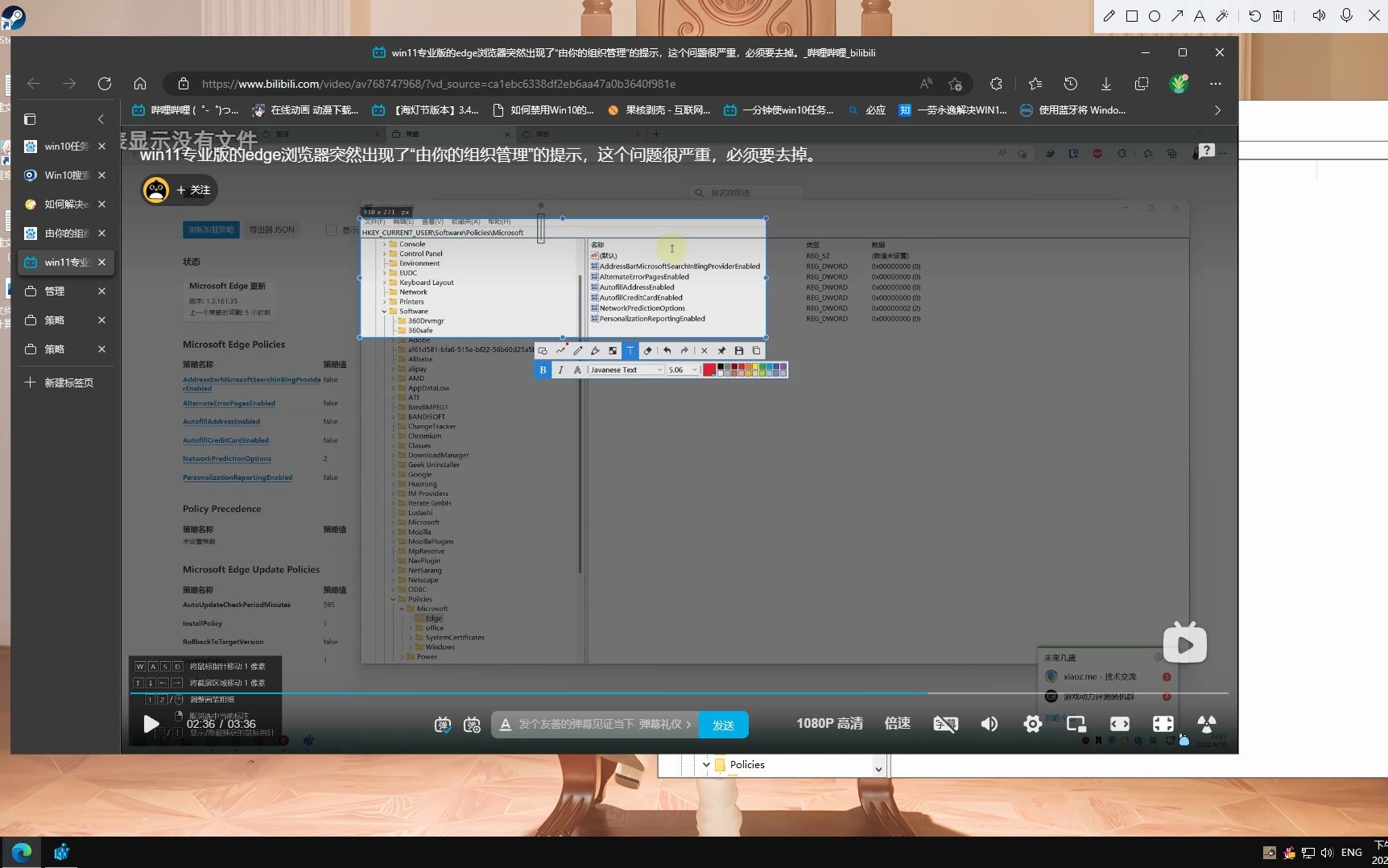This screenshot has height=868, width=1388.
Task: Open the downloads panel
Action: (x=1106, y=84)
